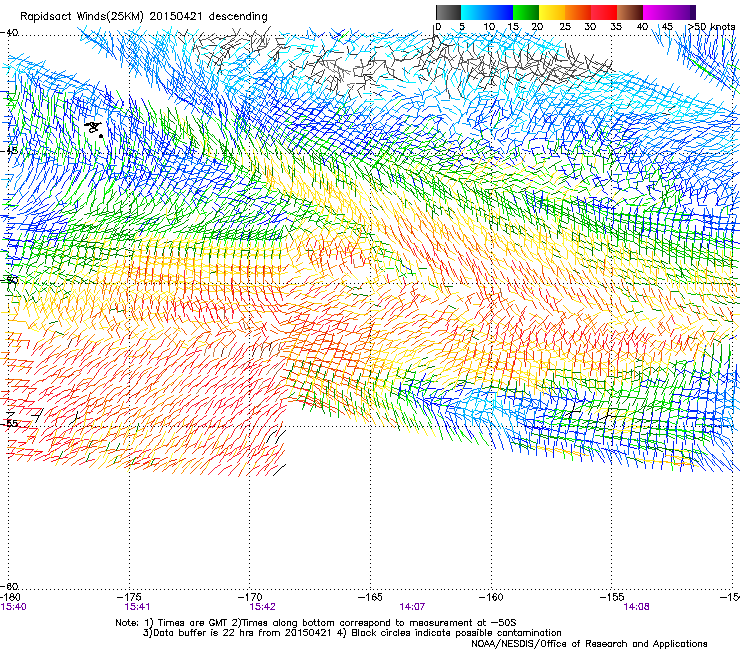
Task: Click the '-165' longitude axis label
Action: pos(370,597)
